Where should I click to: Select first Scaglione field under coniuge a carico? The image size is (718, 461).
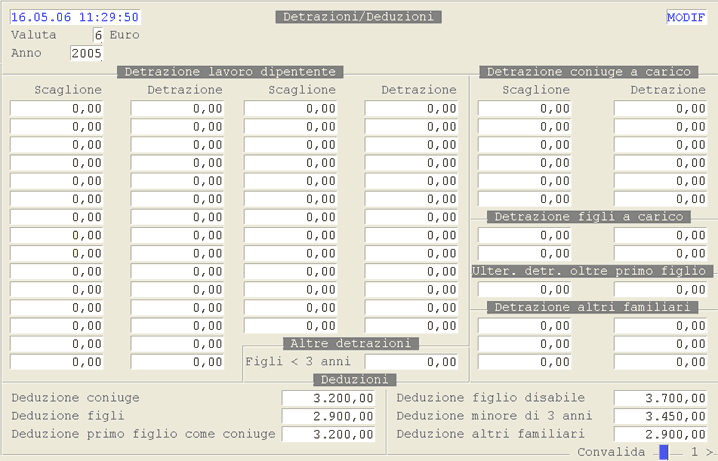(x=525, y=108)
